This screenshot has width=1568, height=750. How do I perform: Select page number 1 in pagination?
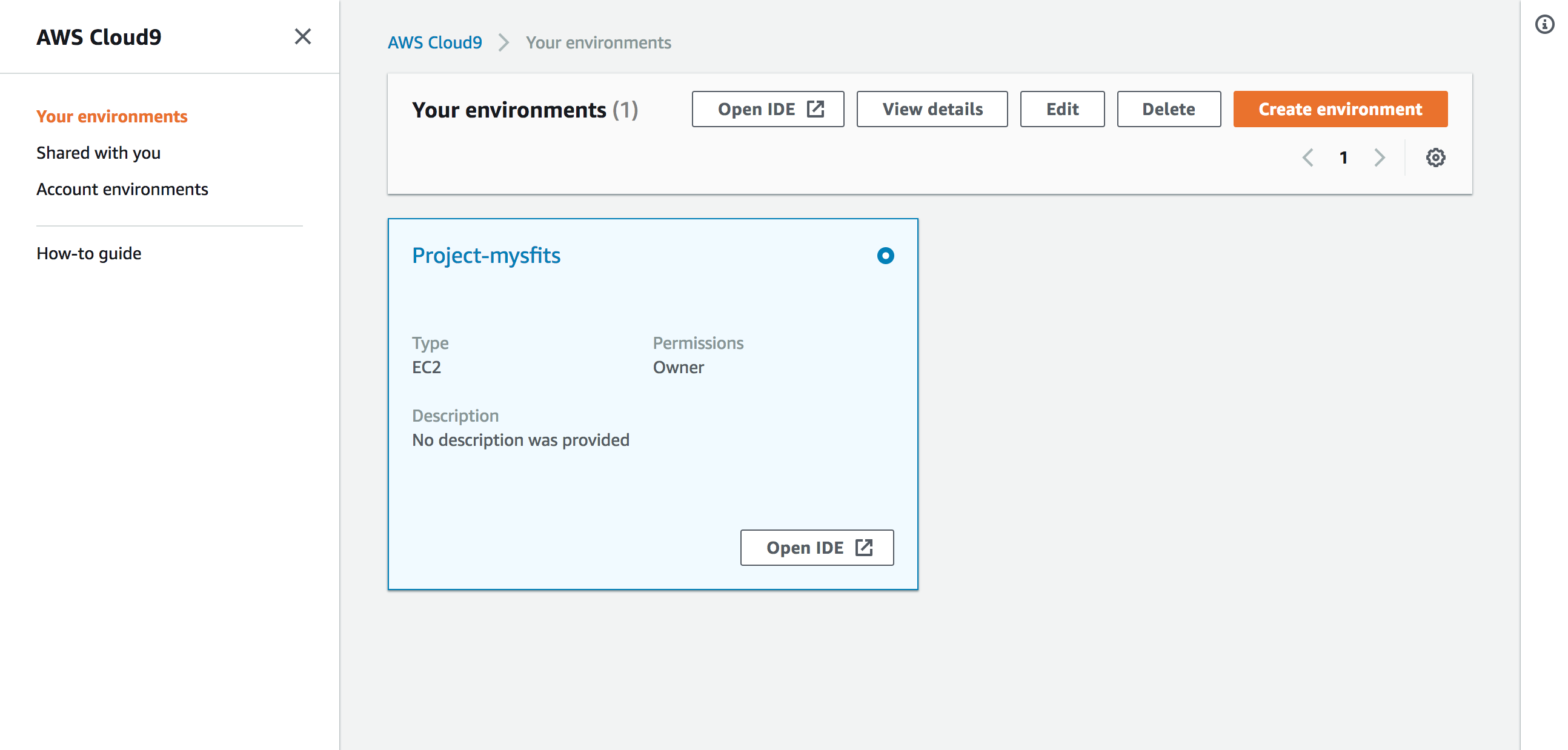pyautogui.click(x=1343, y=158)
